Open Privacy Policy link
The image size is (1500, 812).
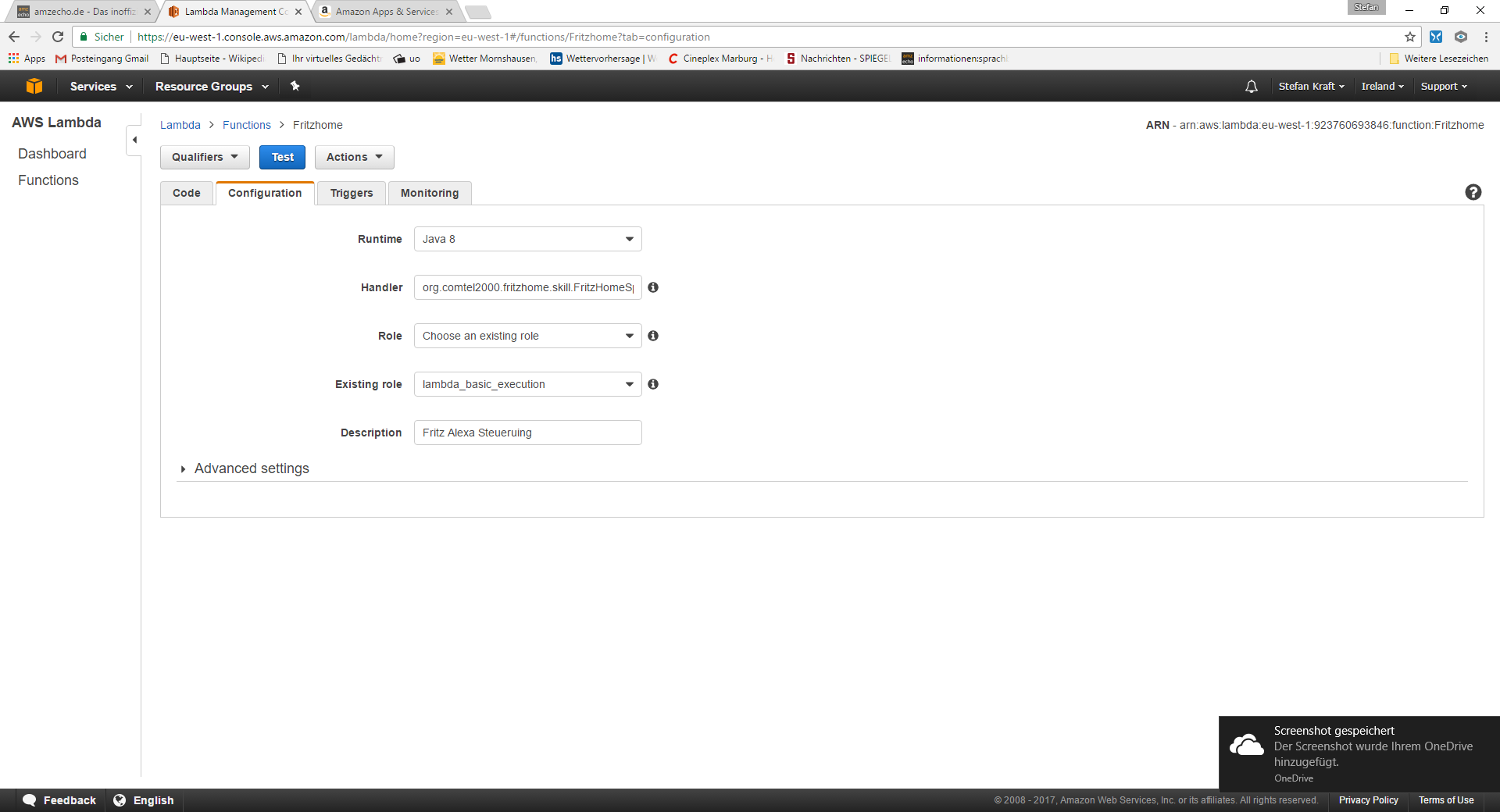[x=1368, y=800]
